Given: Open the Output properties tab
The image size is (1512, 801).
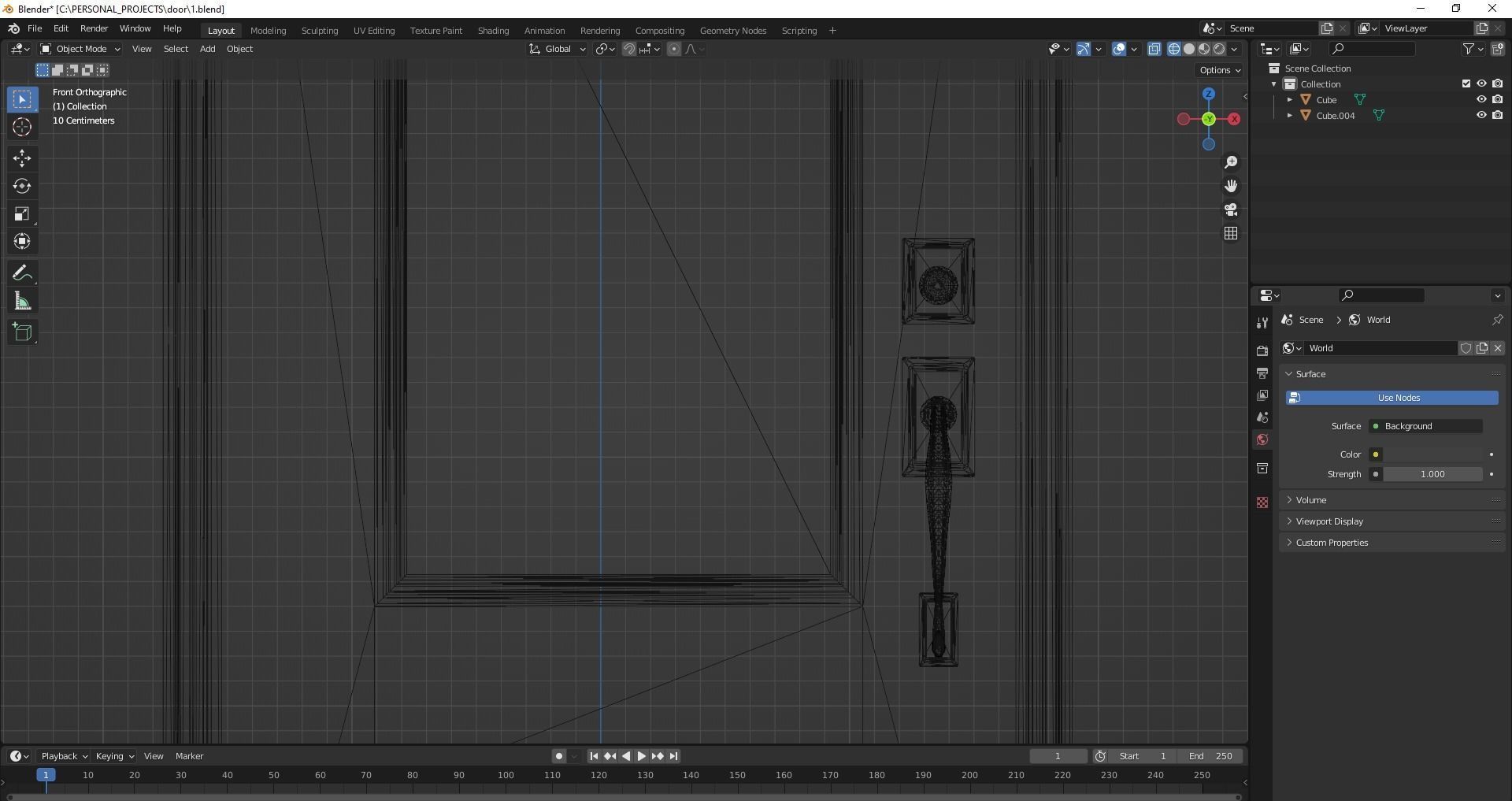Looking at the screenshot, I should pos(1262,373).
